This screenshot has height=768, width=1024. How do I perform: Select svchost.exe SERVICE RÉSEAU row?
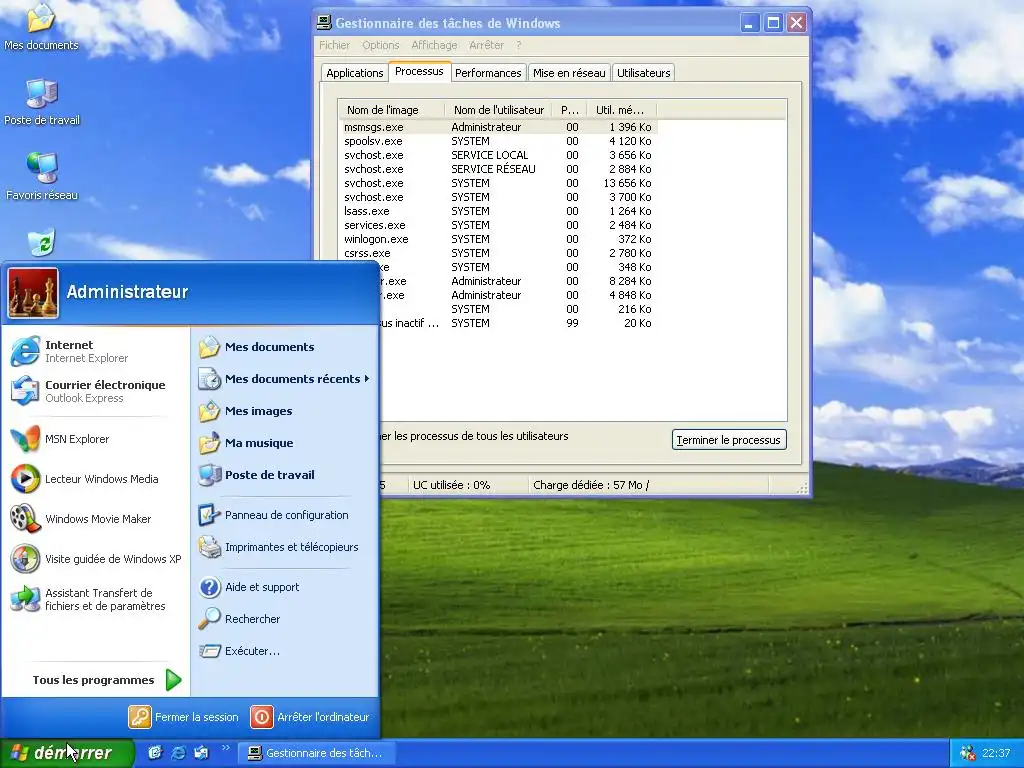pos(500,168)
